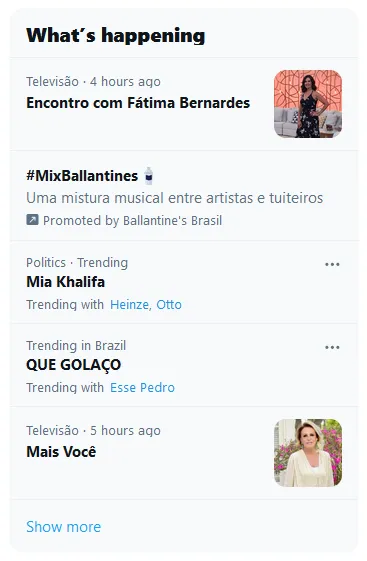
Task: Open Fátima Bernardes thumbnail image
Action: click(x=308, y=104)
